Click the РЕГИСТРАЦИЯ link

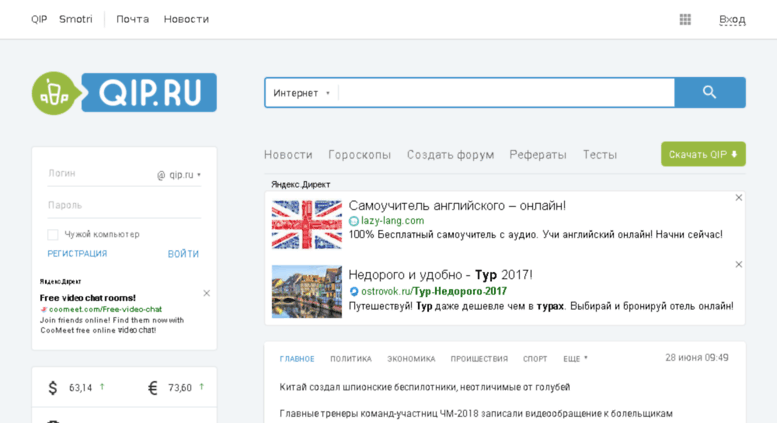[77, 254]
